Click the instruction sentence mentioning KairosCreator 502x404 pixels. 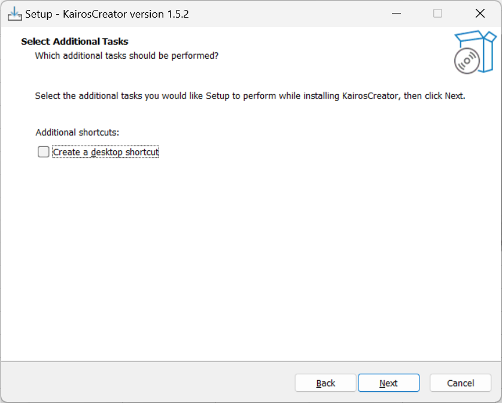click(250, 96)
